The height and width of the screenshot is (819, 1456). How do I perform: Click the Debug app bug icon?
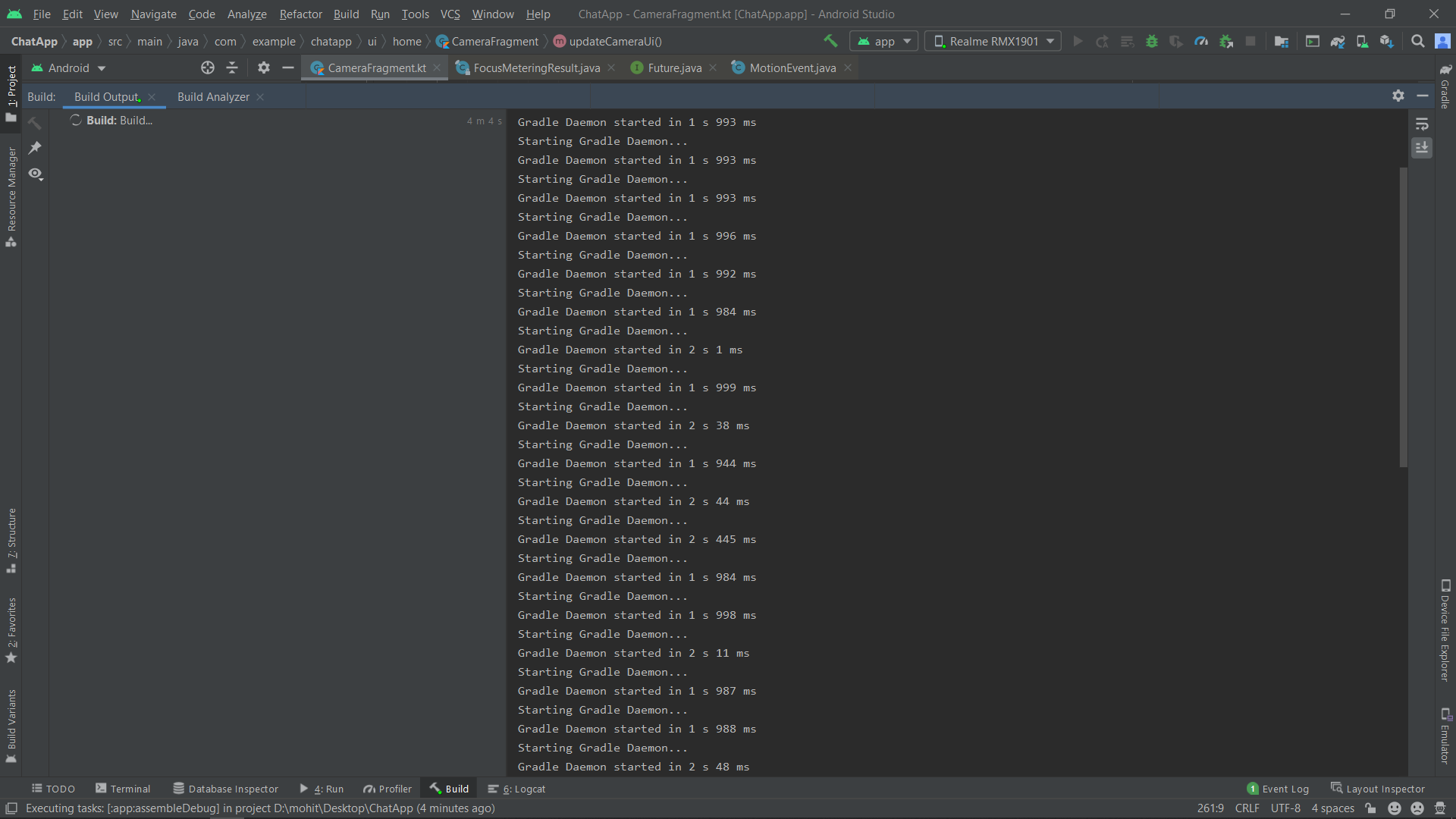(x=1152, y=41)
